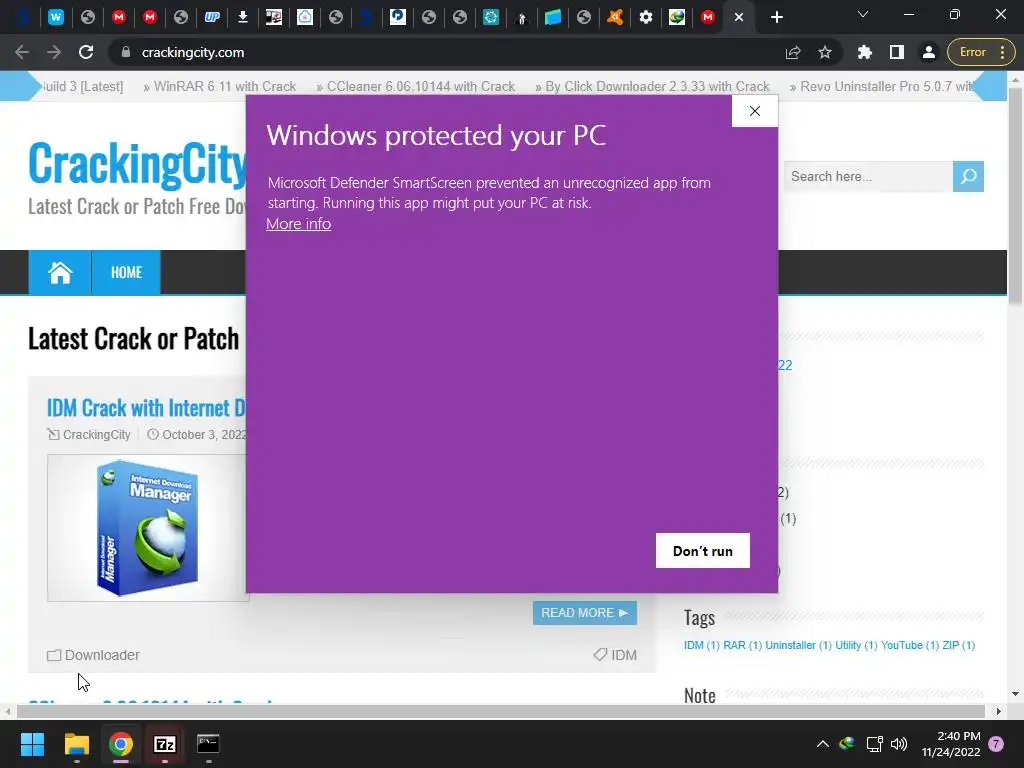Click the "Don't run" button
This screenshot has width=1024, height=768.
[x=703, y=551]
